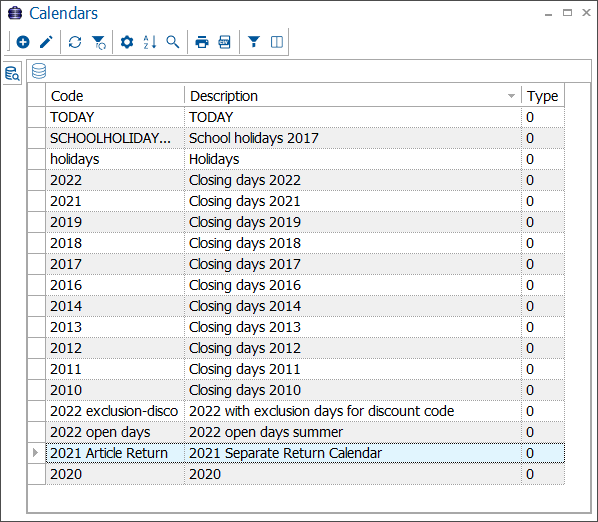Viewport: 598px width, 522px height.
Task: Select the SCHOOLHOLIDAY... code cell
Action: (115, 138)
